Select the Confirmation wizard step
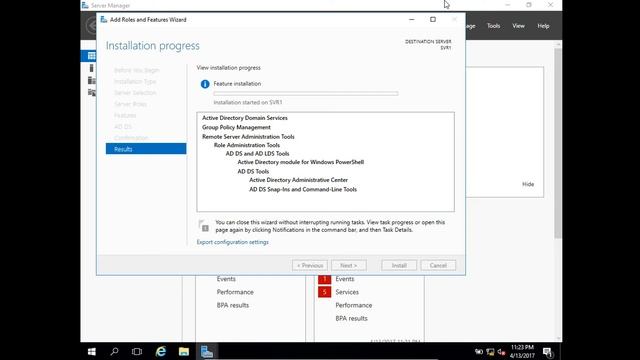The height and width of the screenshot is (360, 640). 131,138
